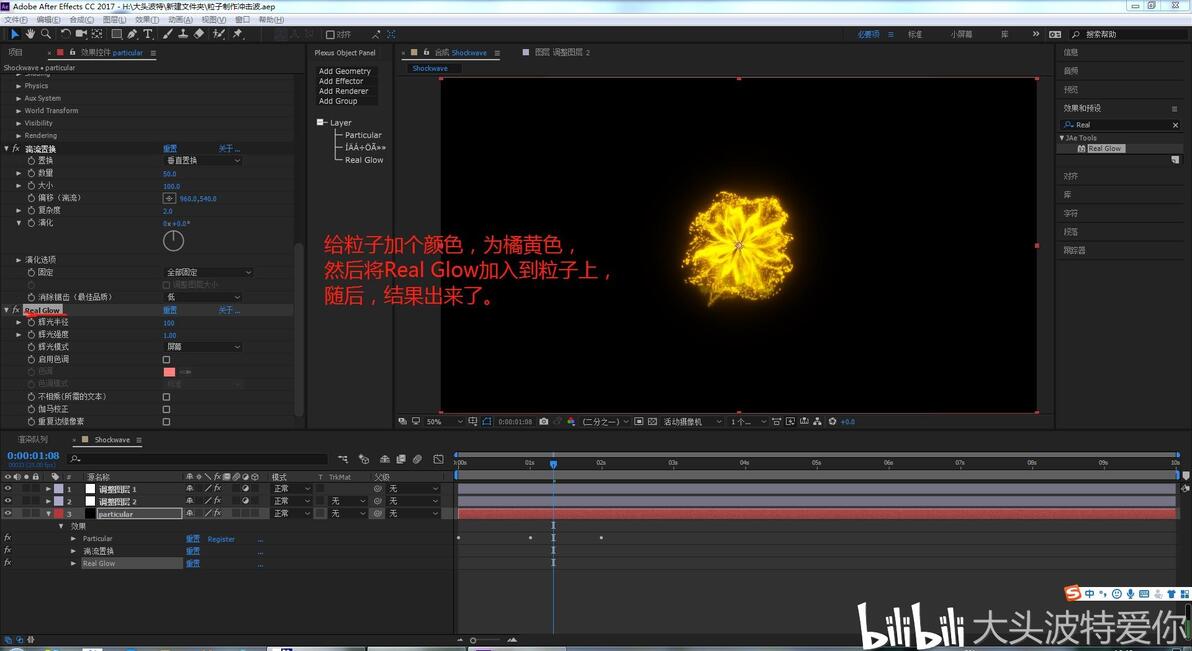Open the 固定 dropdown 全部固定
The width and height of the screenshot is (1192, 651).
pyautogui.click(x=208, y=272)
